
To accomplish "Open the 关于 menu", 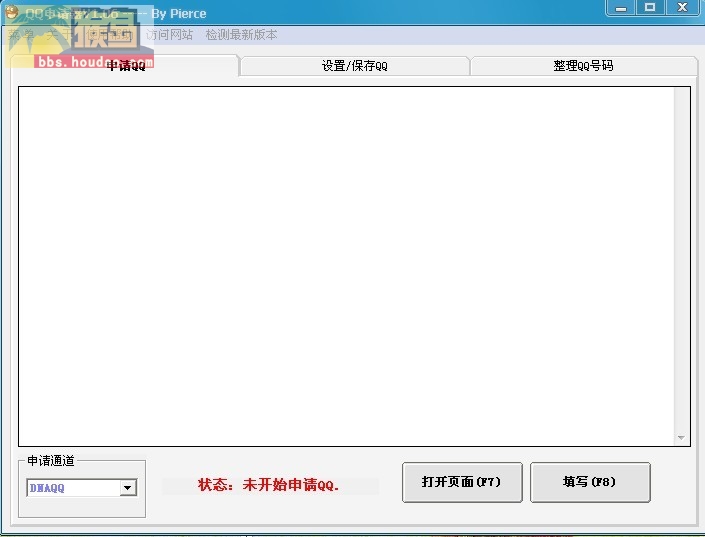I will pyautogui.click(x=60, y=35).
